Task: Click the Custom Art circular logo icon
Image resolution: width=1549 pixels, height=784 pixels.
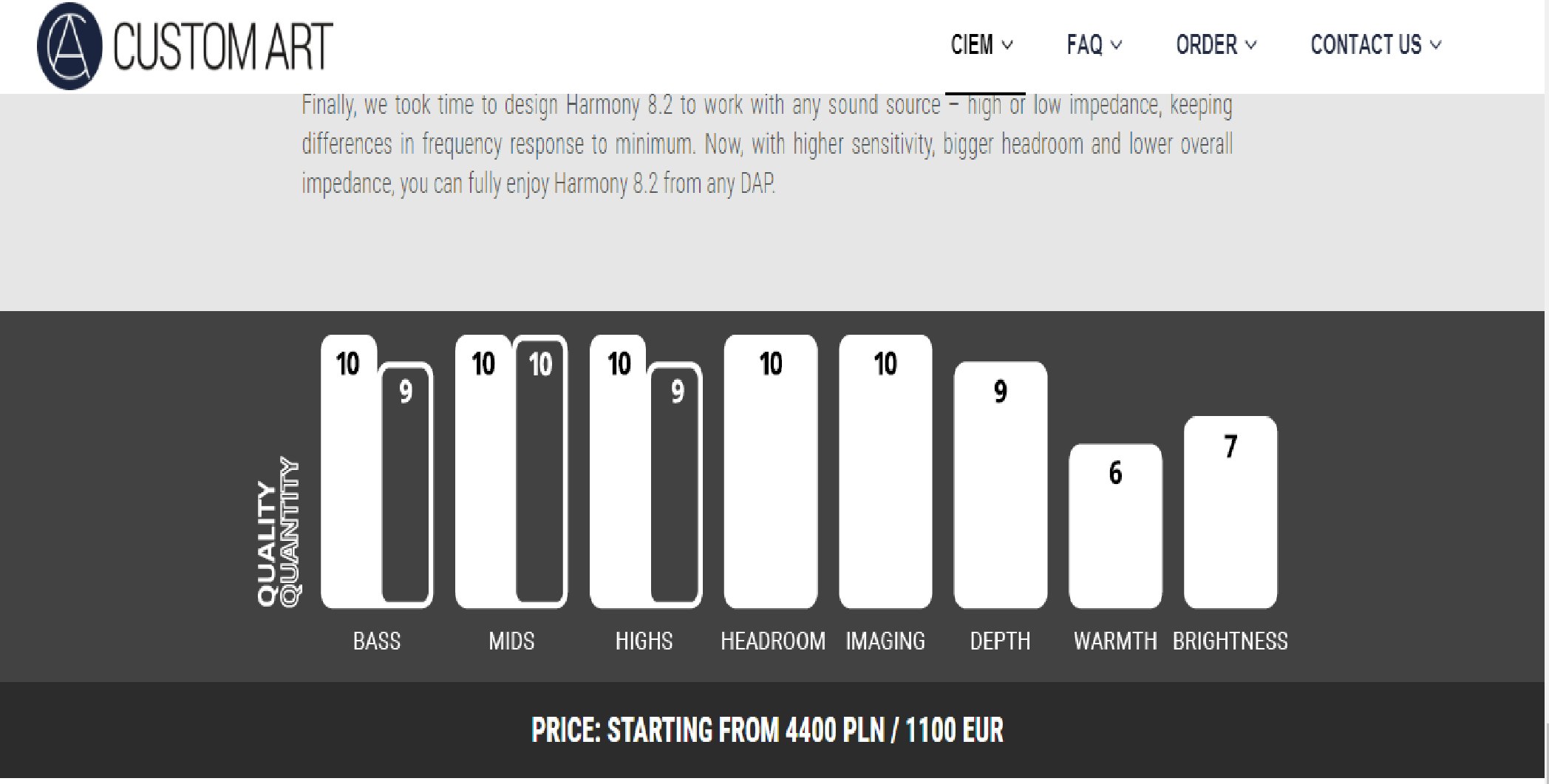Action: (x=69, y=46)
